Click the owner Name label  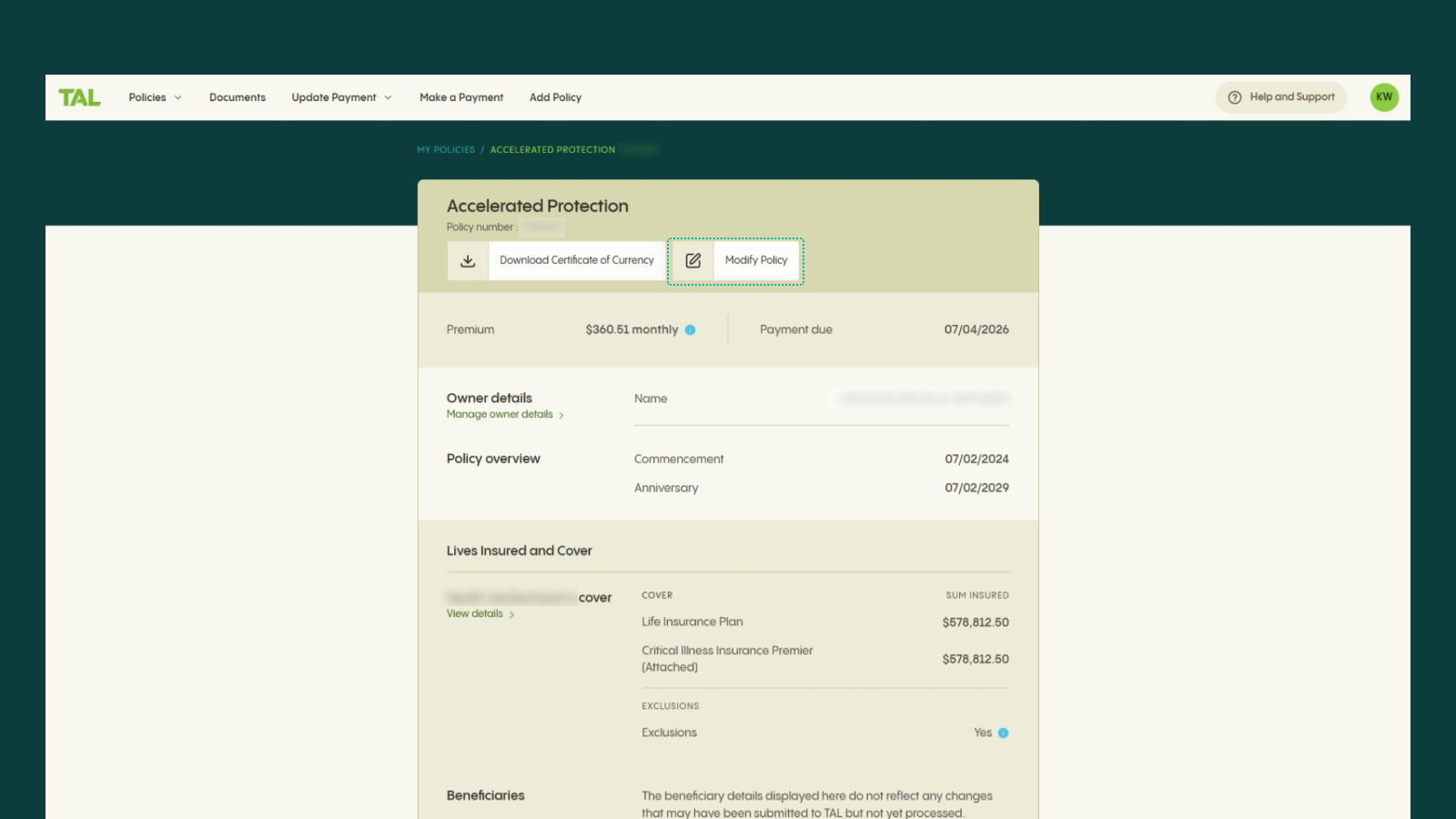click(651, 399)
